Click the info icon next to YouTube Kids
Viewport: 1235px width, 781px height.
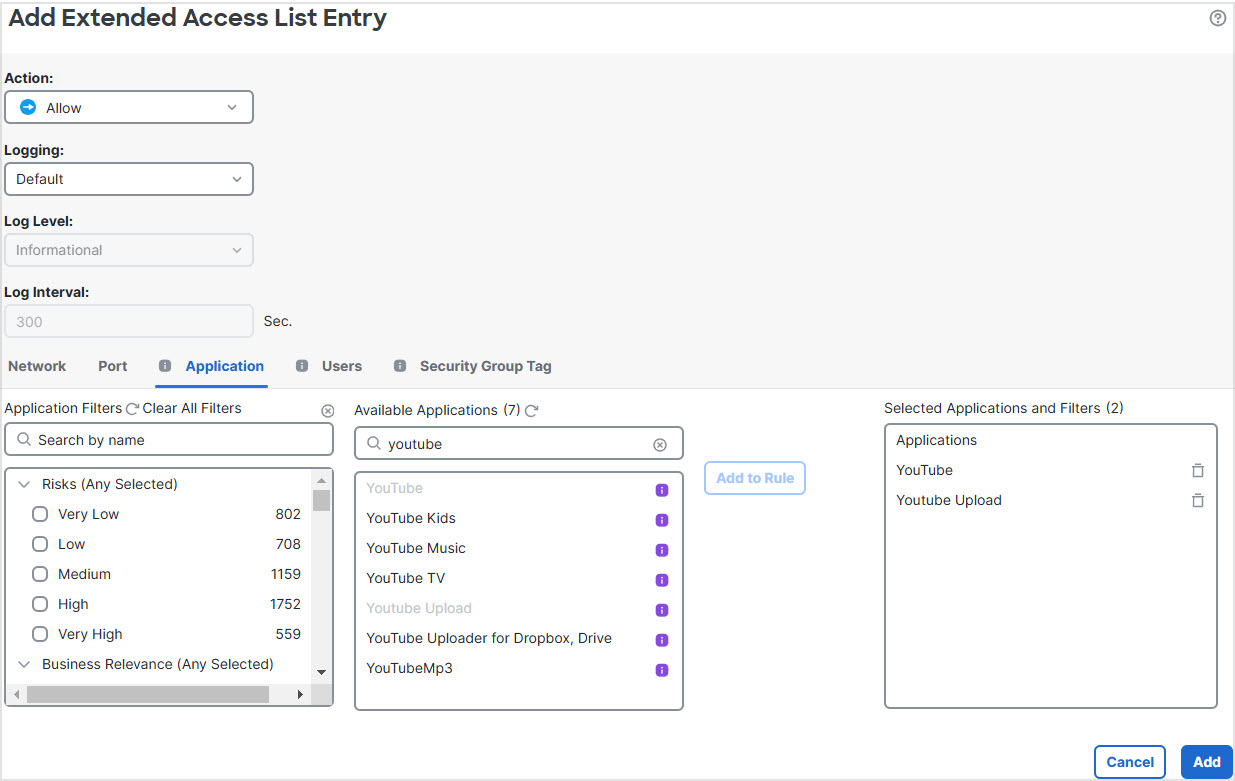[x=661, y=520]
